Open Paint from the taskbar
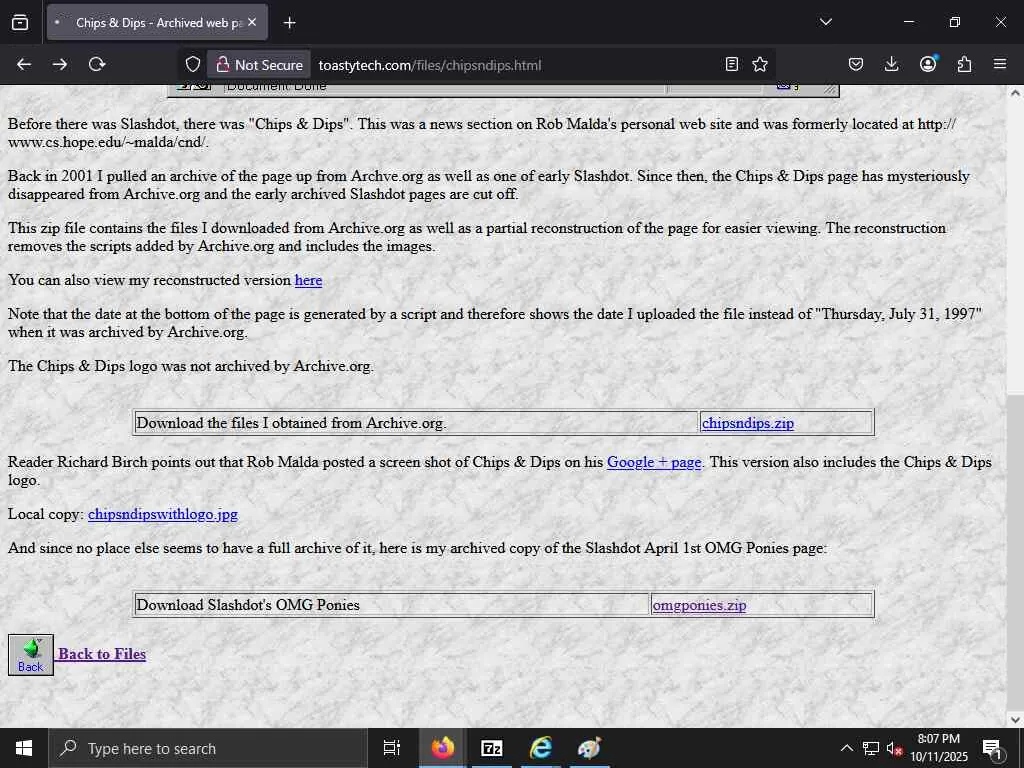 coord(589,748)
